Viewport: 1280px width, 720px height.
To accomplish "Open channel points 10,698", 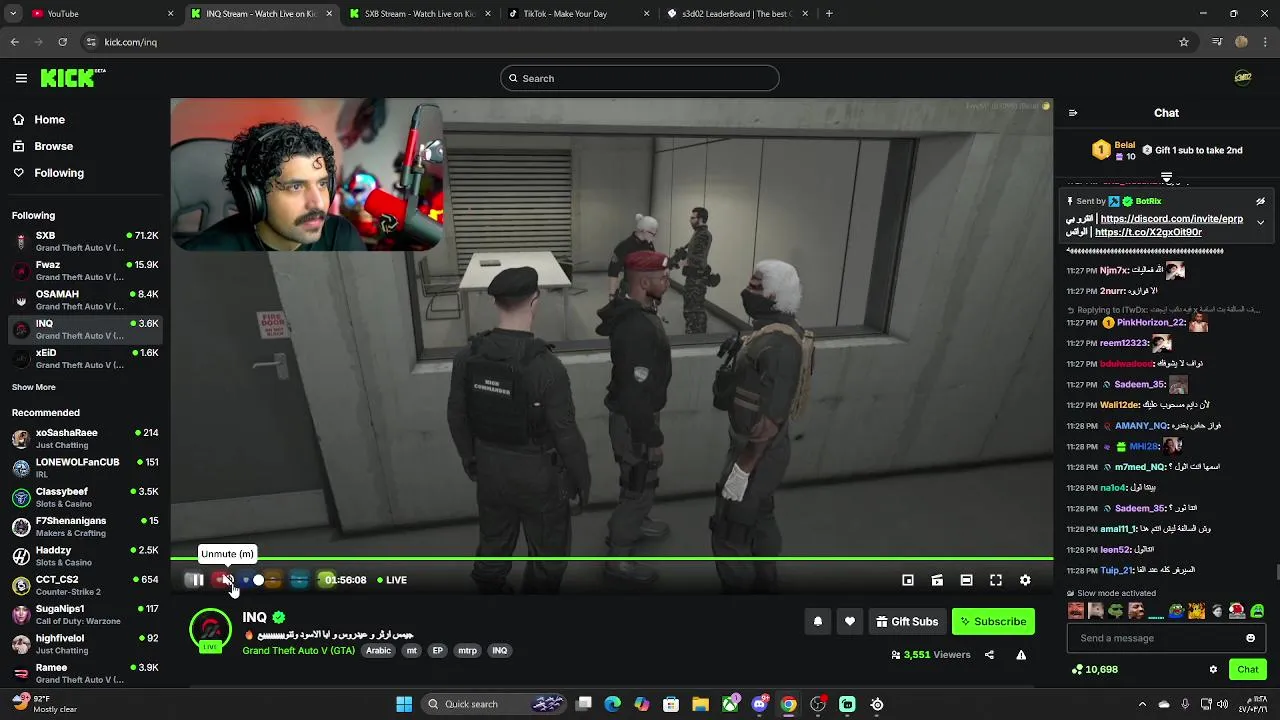I will [1094, 669].
